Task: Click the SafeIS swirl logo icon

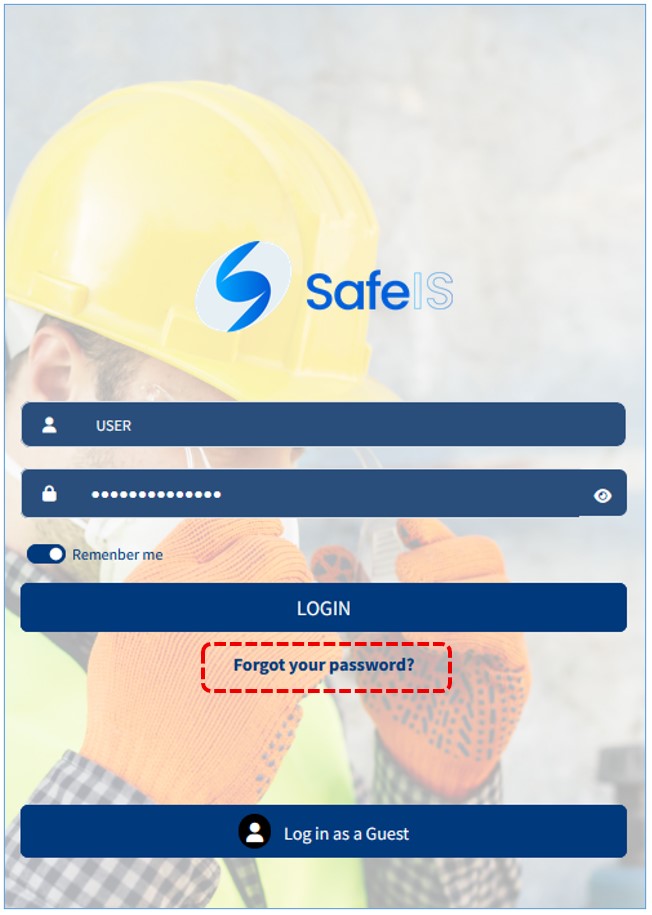Action: tap(243, 286)
